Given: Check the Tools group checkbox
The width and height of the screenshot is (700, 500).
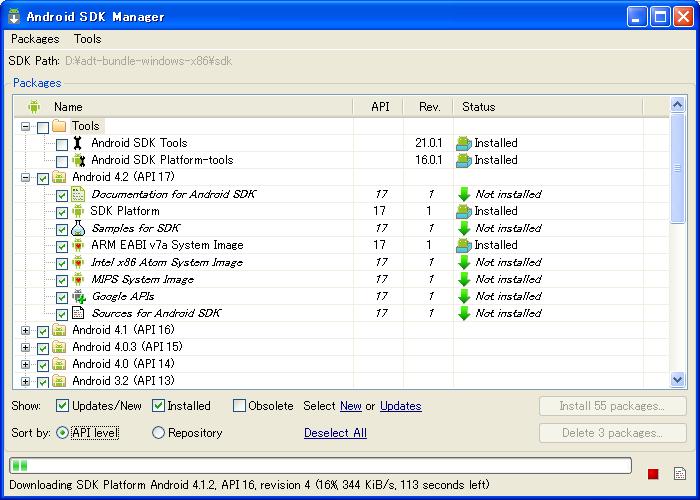Looking at the screenshot, I should [x=43, y=128].
